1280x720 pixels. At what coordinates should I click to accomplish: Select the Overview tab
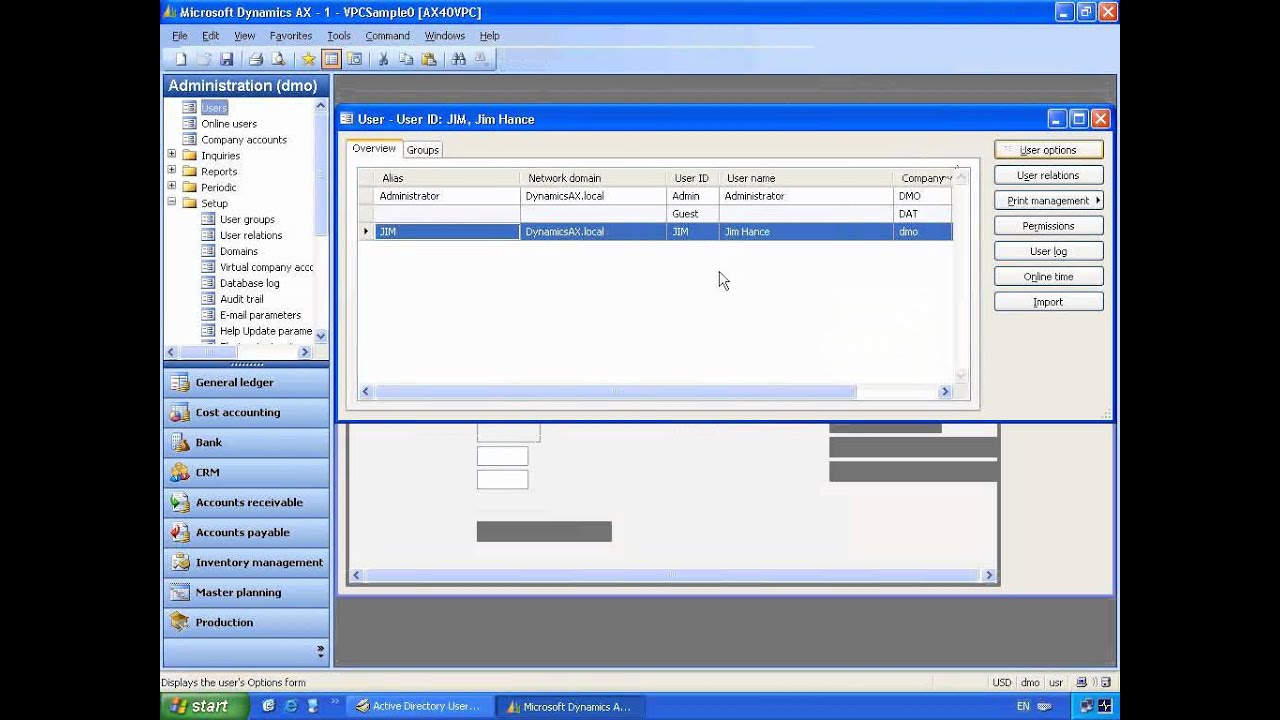point(374,148)
